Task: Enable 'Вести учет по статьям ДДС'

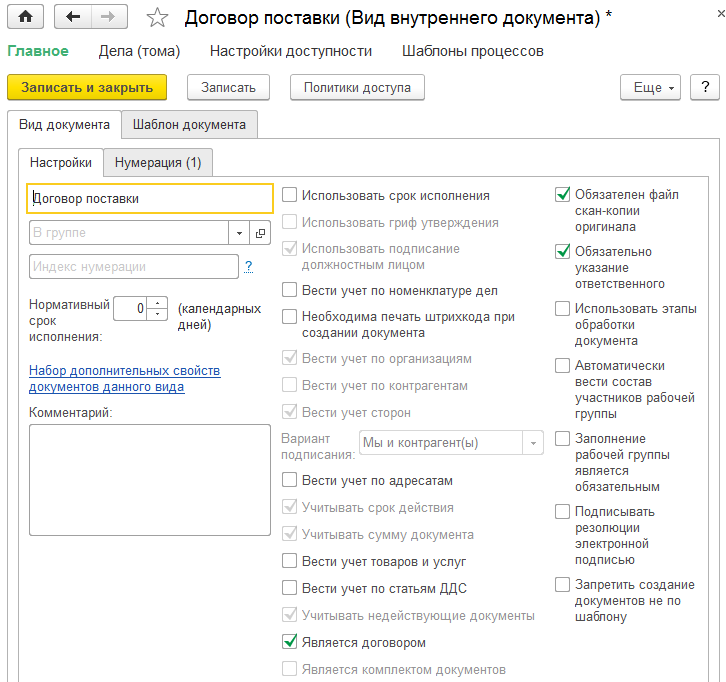Action: (x=290, y=588)
